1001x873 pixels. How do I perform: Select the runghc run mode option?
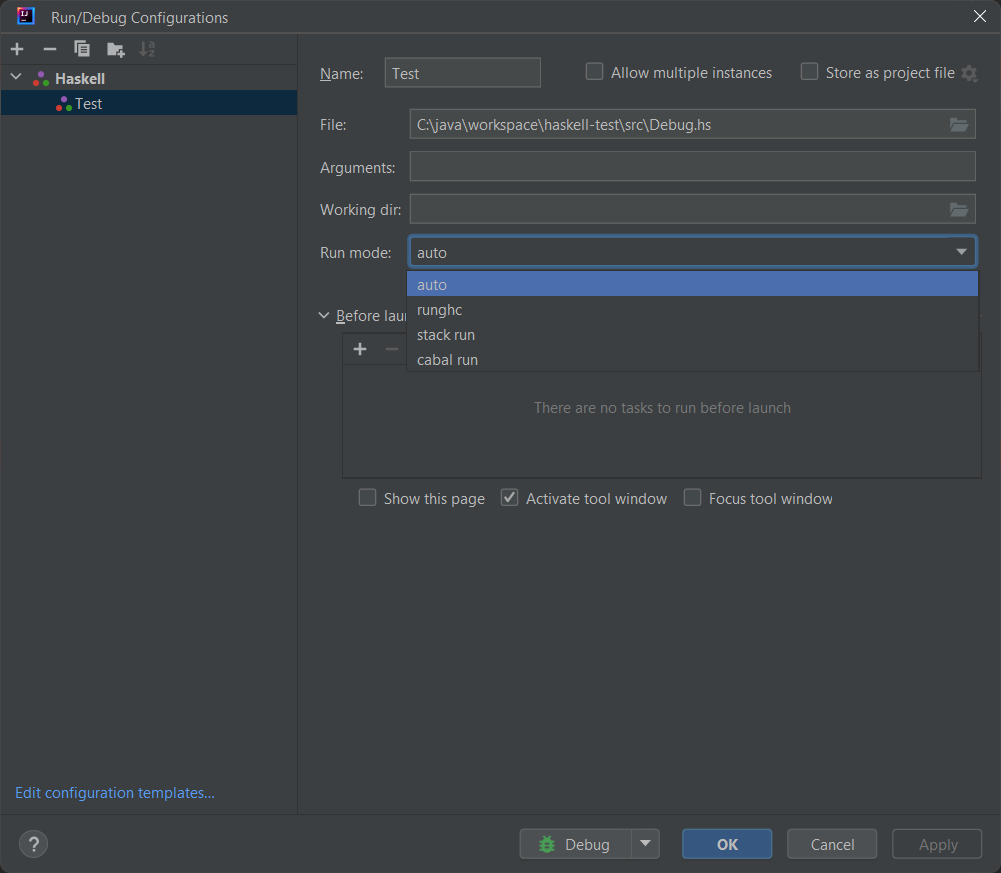pos(692,310)
